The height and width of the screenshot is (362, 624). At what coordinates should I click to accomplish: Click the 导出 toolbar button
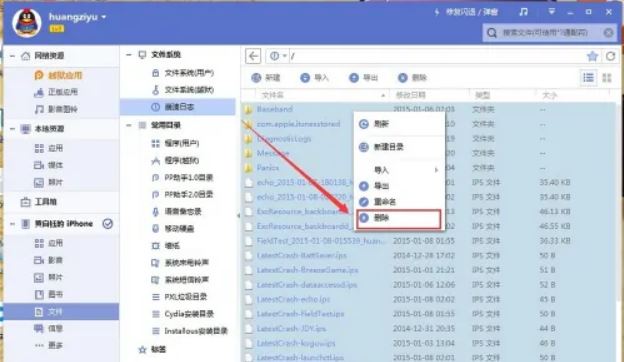[x=363, y=78]
